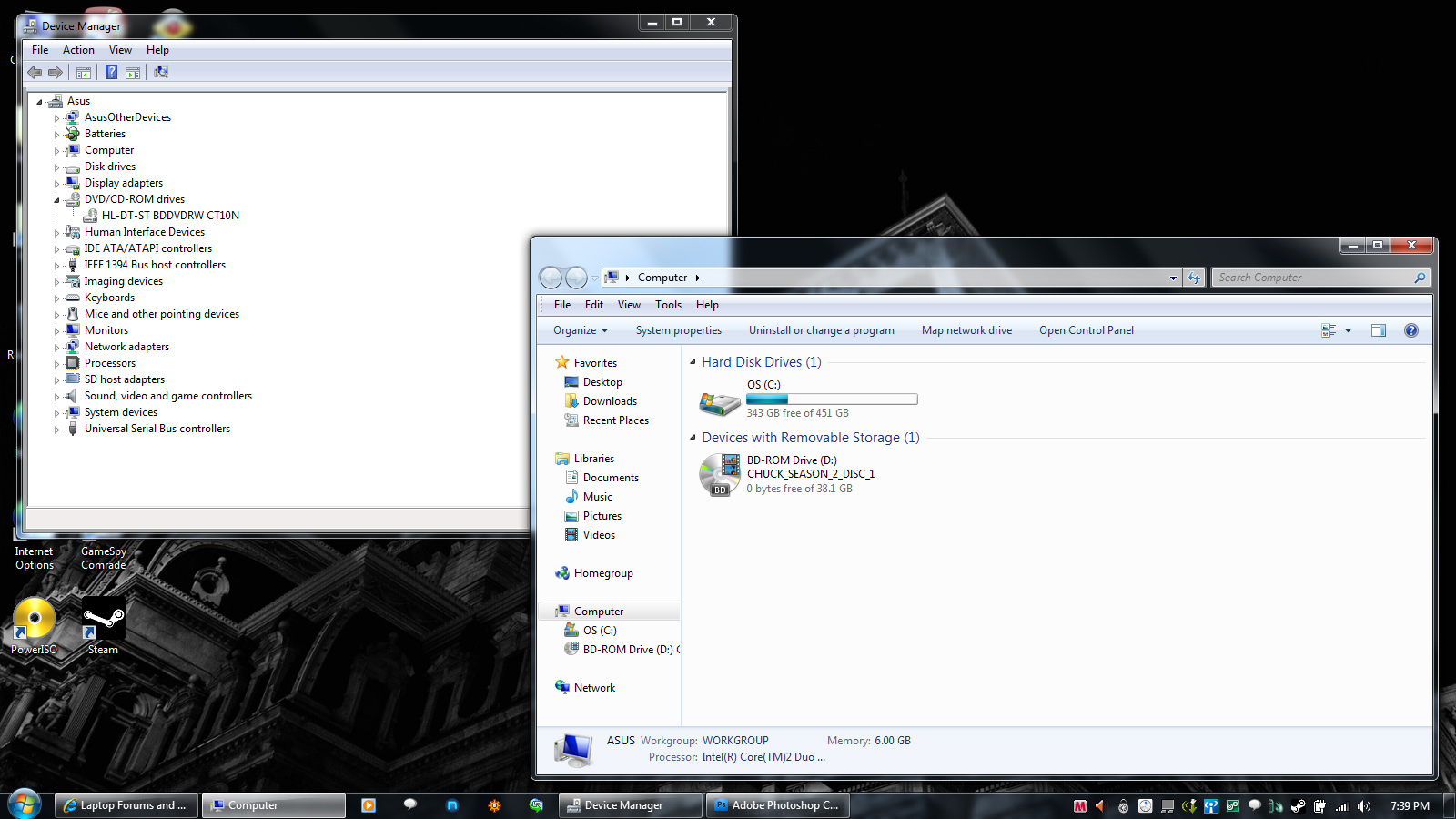Screen dimensions: 1456x819
Task: Open the Action menu in Device Manager
Action: pos(78,50)
